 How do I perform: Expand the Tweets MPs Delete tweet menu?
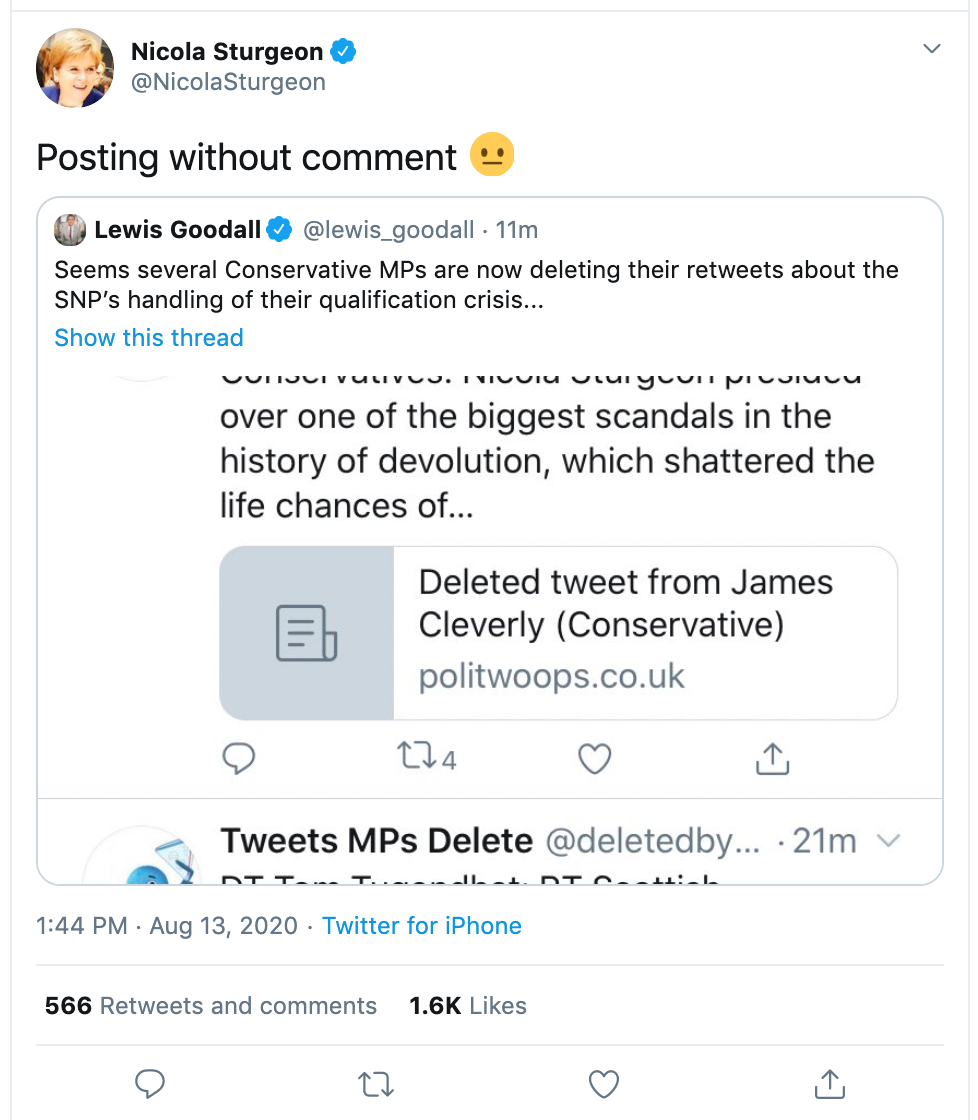tap(887, 841)
